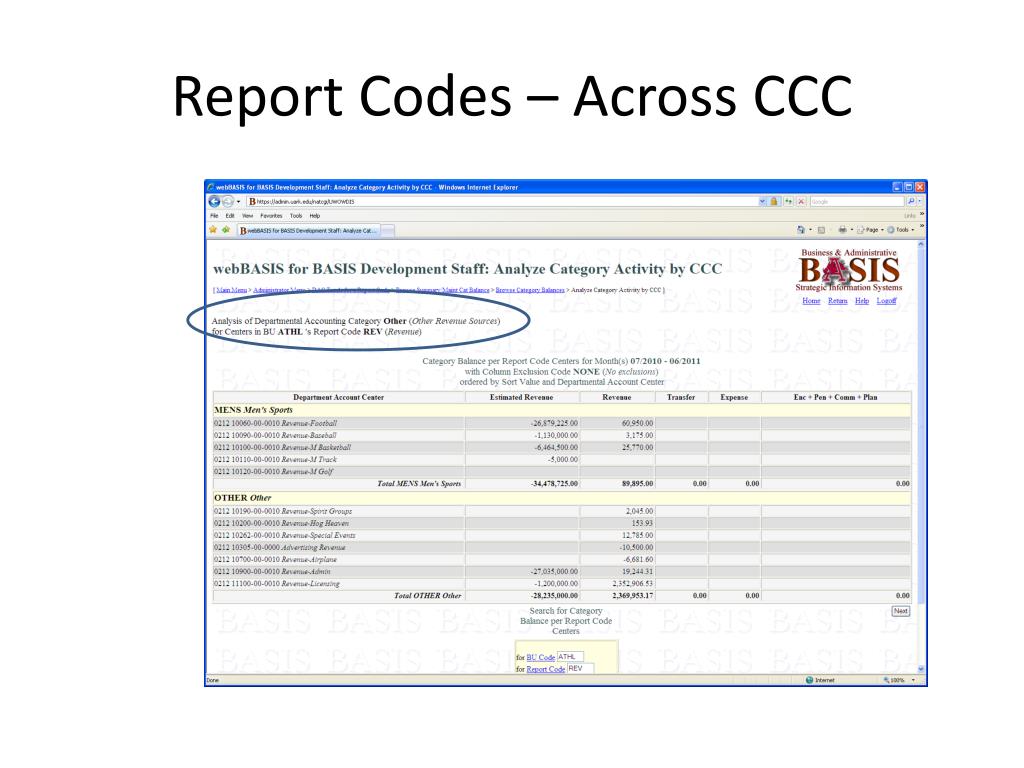The width and height of the screenshot is (1024, 768).
Task: Click the Next button below the table
Action: point(901,611)
